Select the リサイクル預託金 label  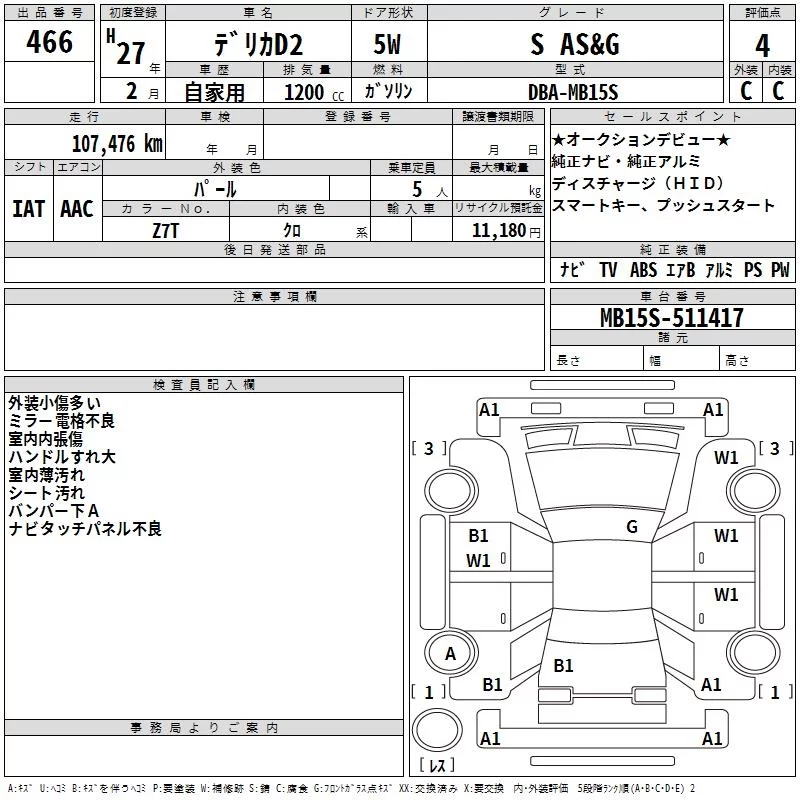[x=498, y=208]
